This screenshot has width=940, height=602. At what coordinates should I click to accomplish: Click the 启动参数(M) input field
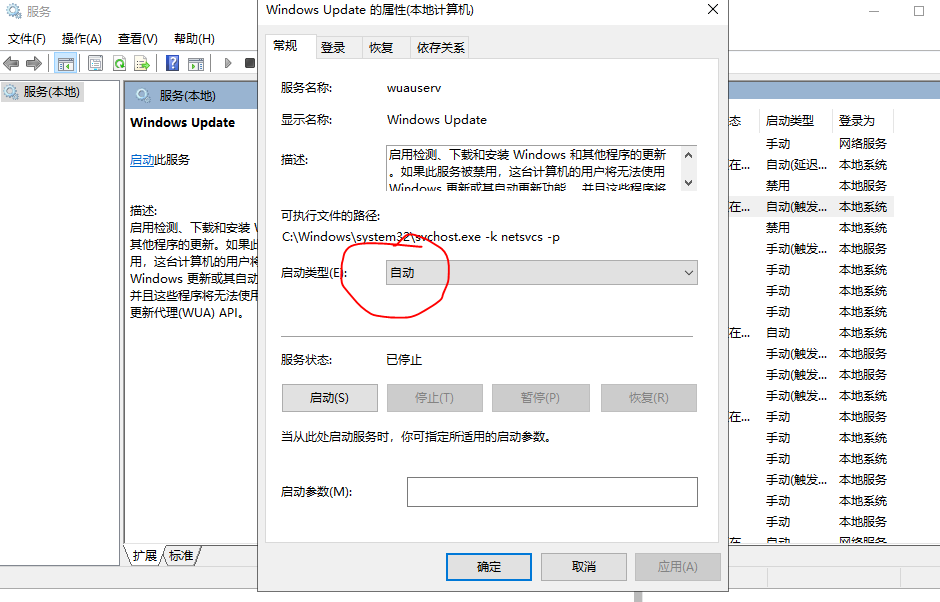[x=552, y=492]
